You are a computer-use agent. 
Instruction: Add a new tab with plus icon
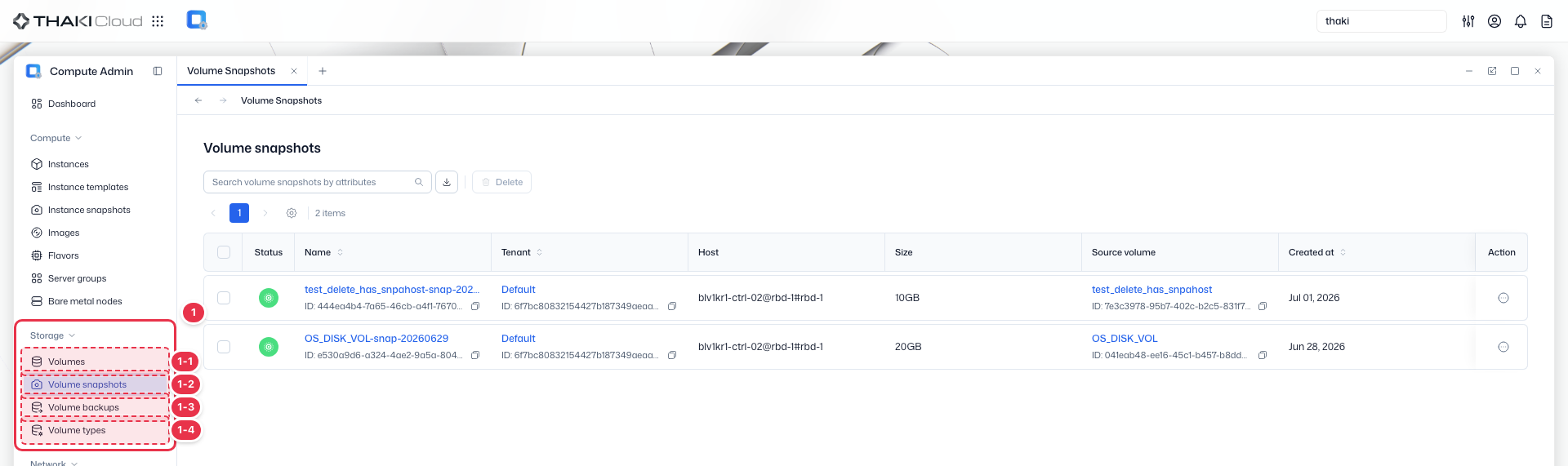[323, 71]
